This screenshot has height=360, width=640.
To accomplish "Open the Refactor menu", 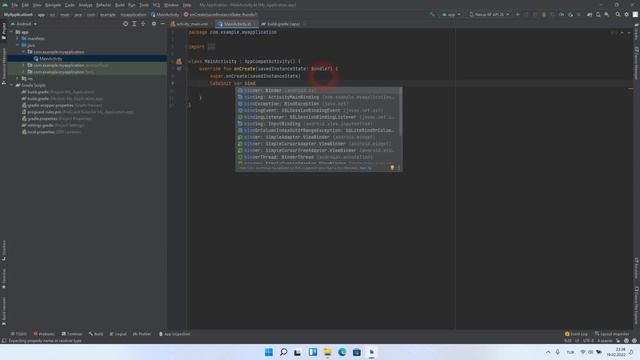I will point(103,5).
